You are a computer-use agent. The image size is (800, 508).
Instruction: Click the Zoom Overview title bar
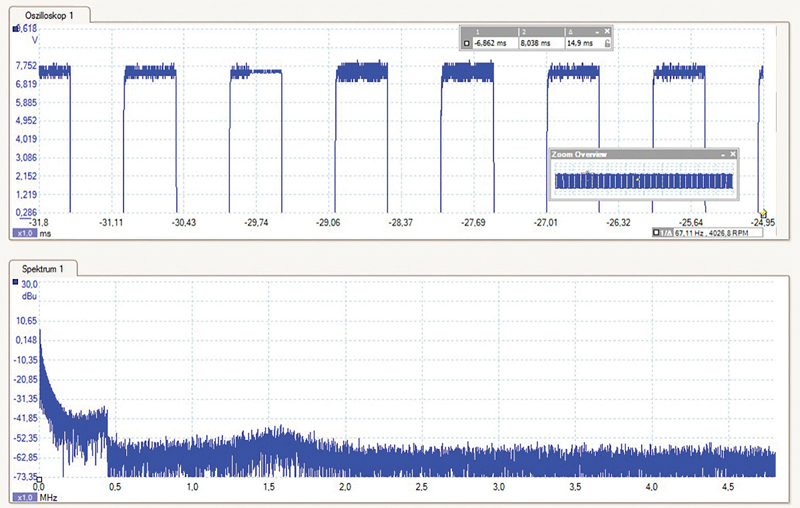coord(644,154)
